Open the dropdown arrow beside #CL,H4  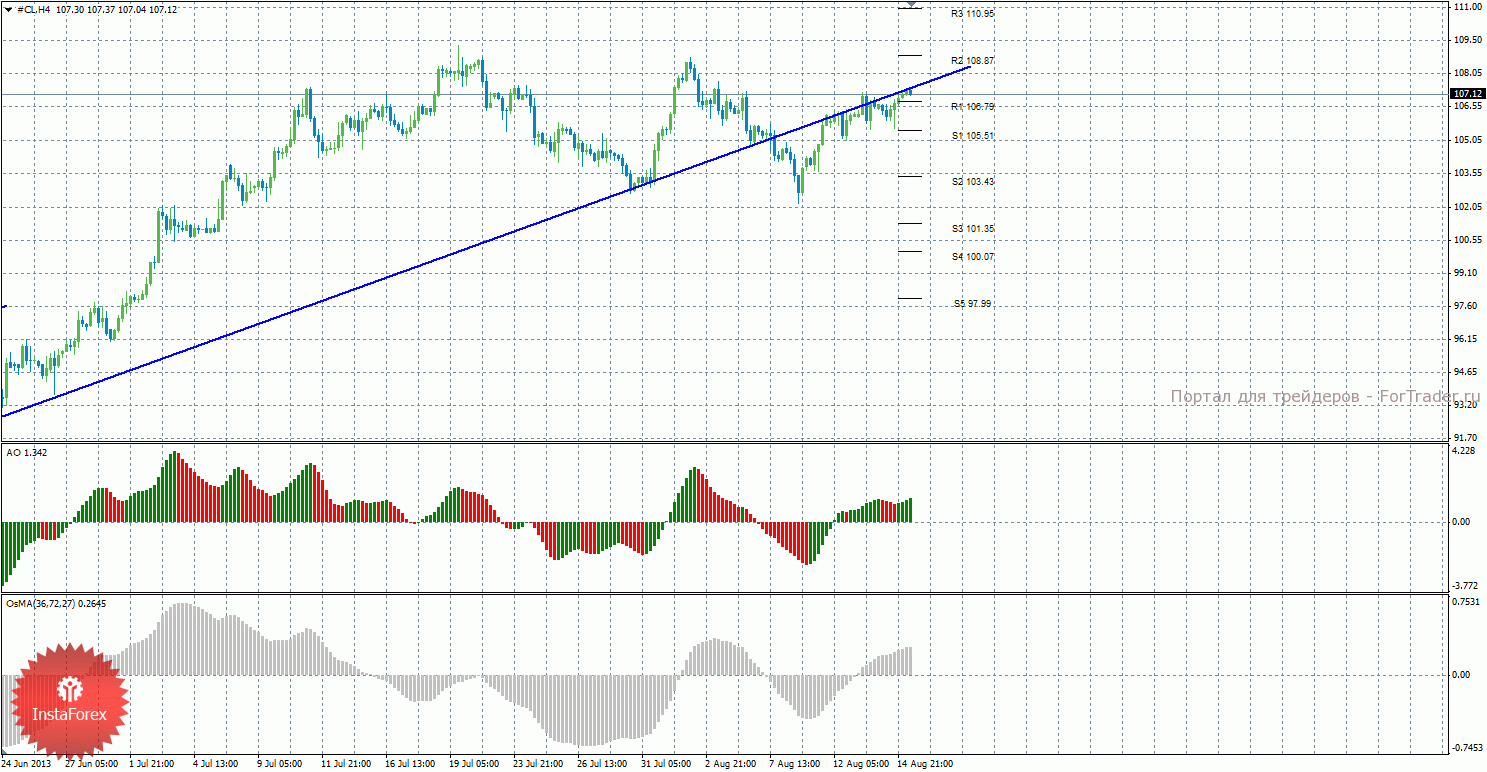9,9
